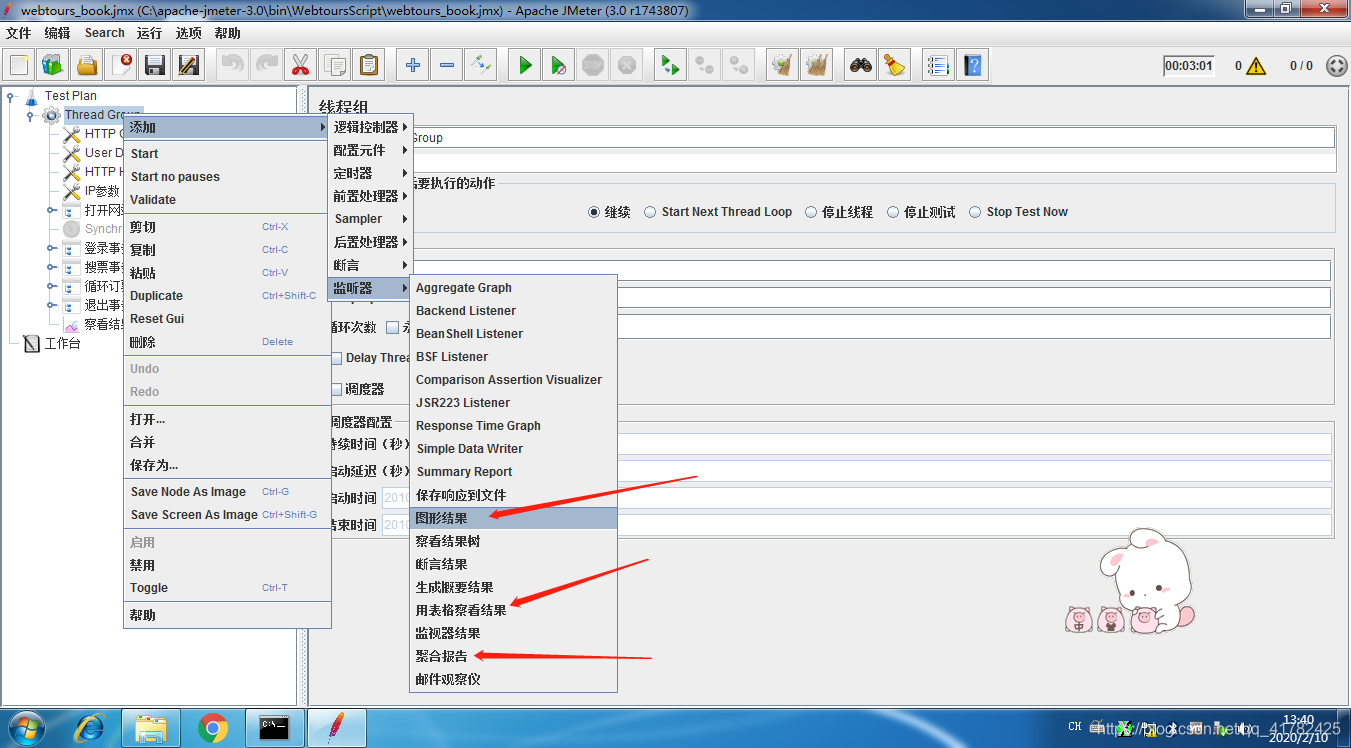Select the 停止线程 radio button
This screenshot has width=1351, height=748.
[x=810, y=212]
